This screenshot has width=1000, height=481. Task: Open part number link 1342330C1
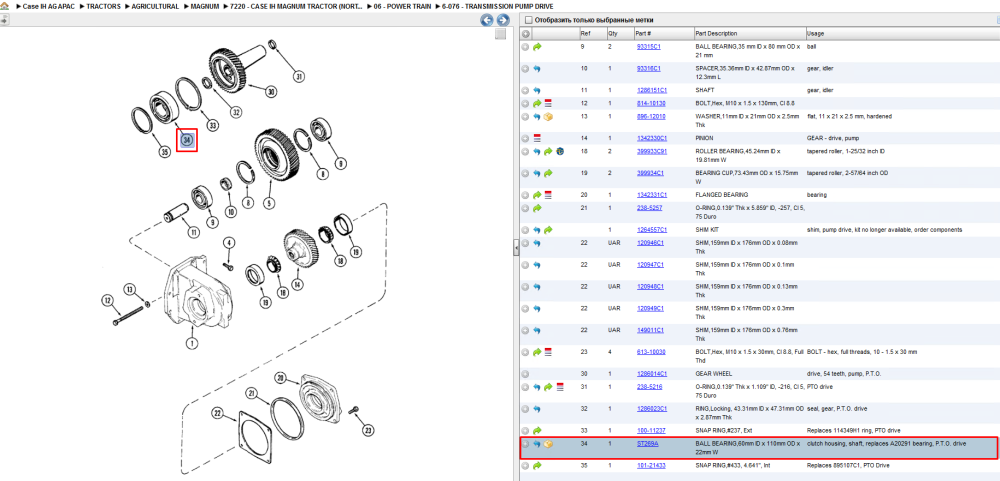click(x=651, y=138)
